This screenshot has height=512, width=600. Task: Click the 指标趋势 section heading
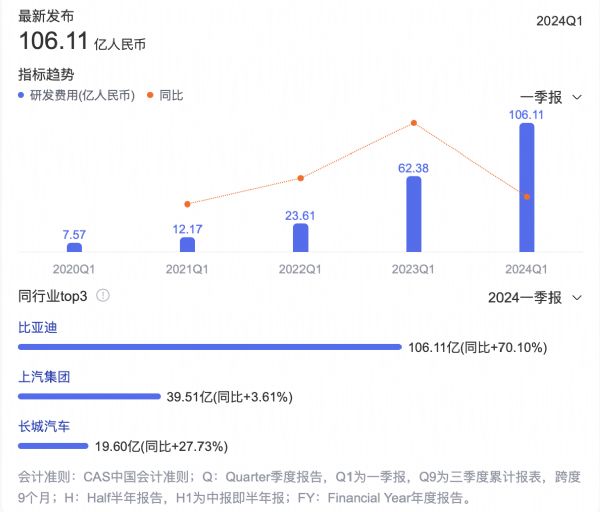(46, 74)
